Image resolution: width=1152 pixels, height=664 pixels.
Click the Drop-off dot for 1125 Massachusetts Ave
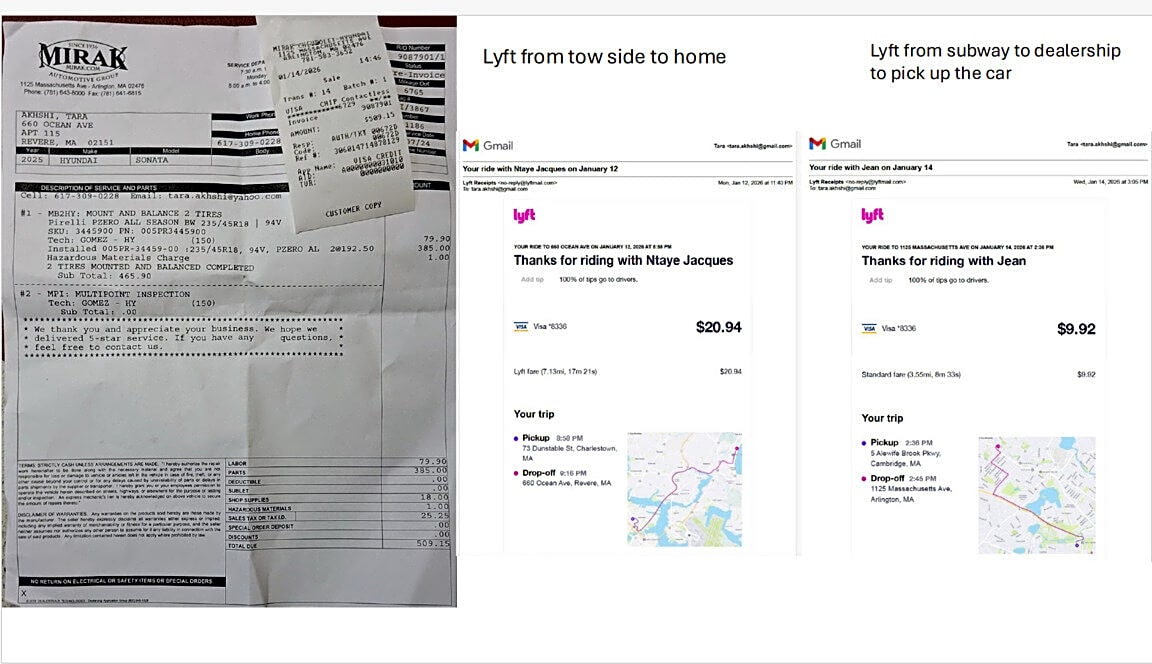pyautogui.click(x=864, y=478)
